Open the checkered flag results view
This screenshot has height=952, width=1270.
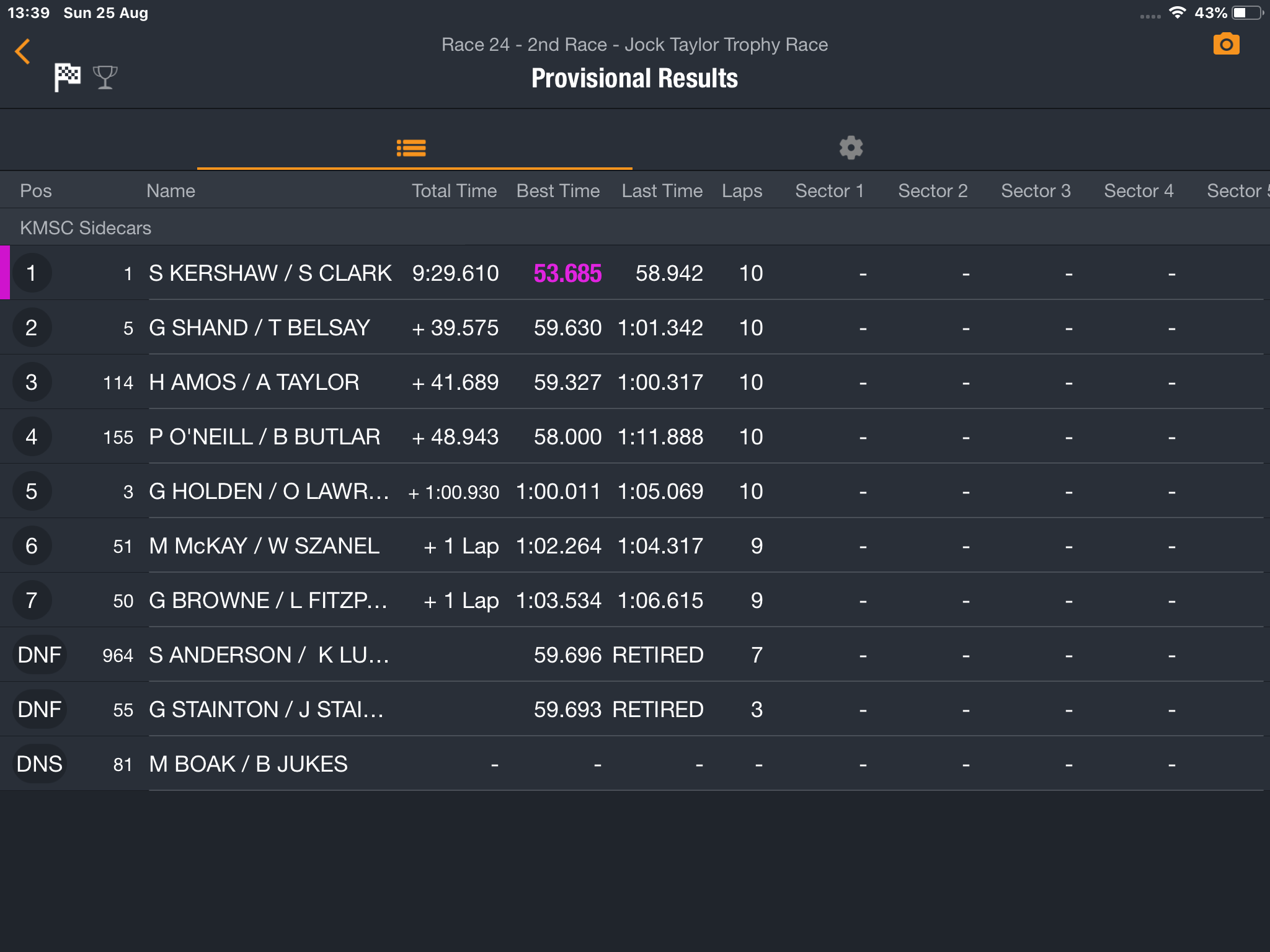coord(67,77)
